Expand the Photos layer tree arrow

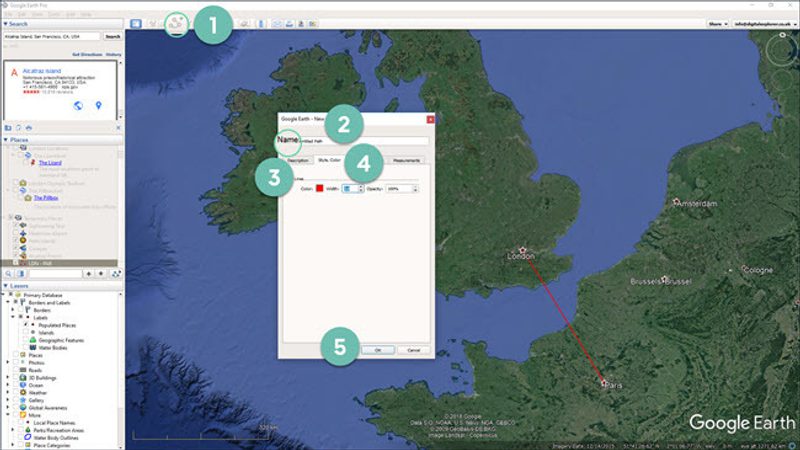[8, 362]
